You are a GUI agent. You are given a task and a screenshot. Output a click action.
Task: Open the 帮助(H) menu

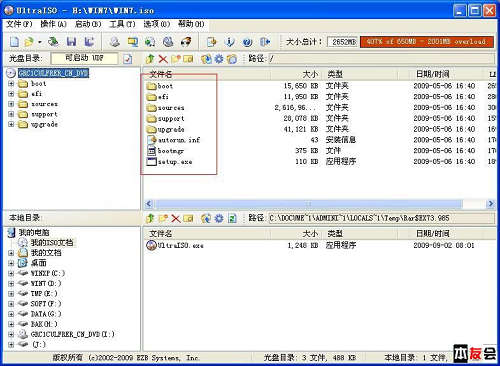tap(191, 24)
